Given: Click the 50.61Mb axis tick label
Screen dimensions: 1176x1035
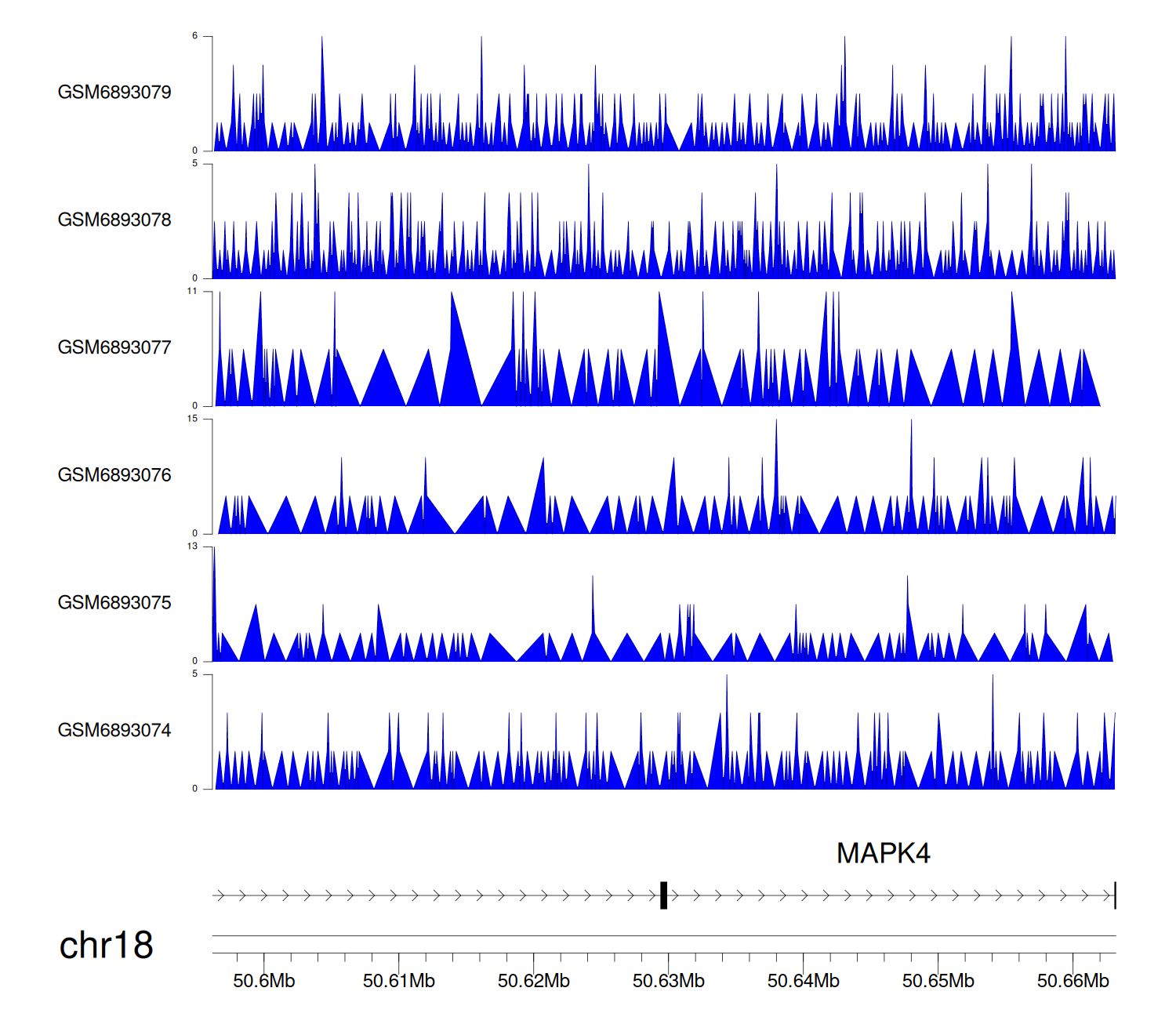Looking at the screenshot, I should [398, 981].
